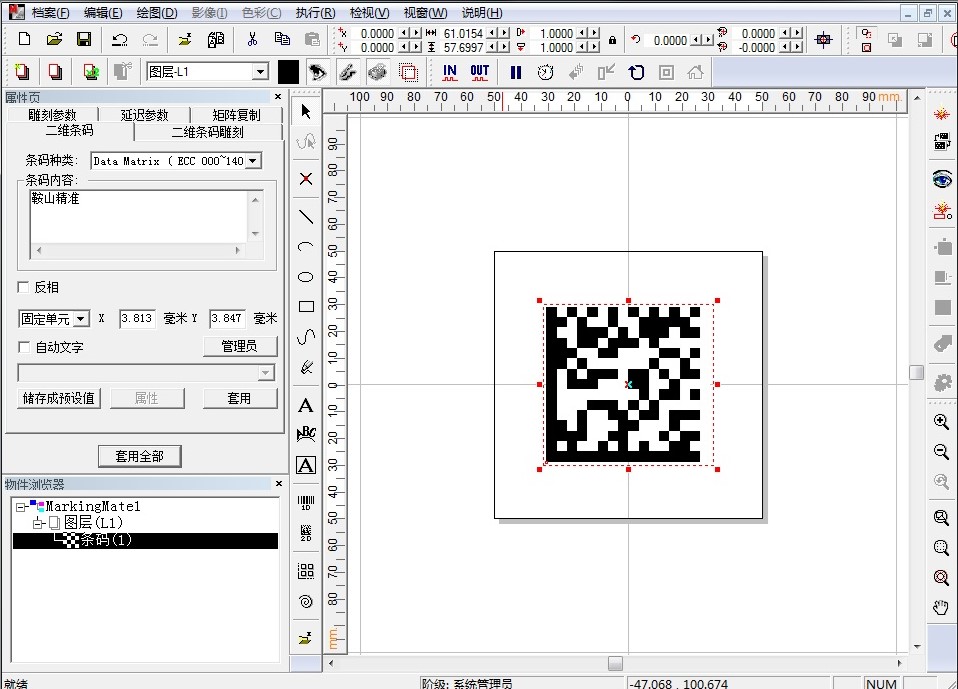Toggle the aspect ratio lock icon
The width and height of the screenshot is (958, 689).
coord(612,40)
